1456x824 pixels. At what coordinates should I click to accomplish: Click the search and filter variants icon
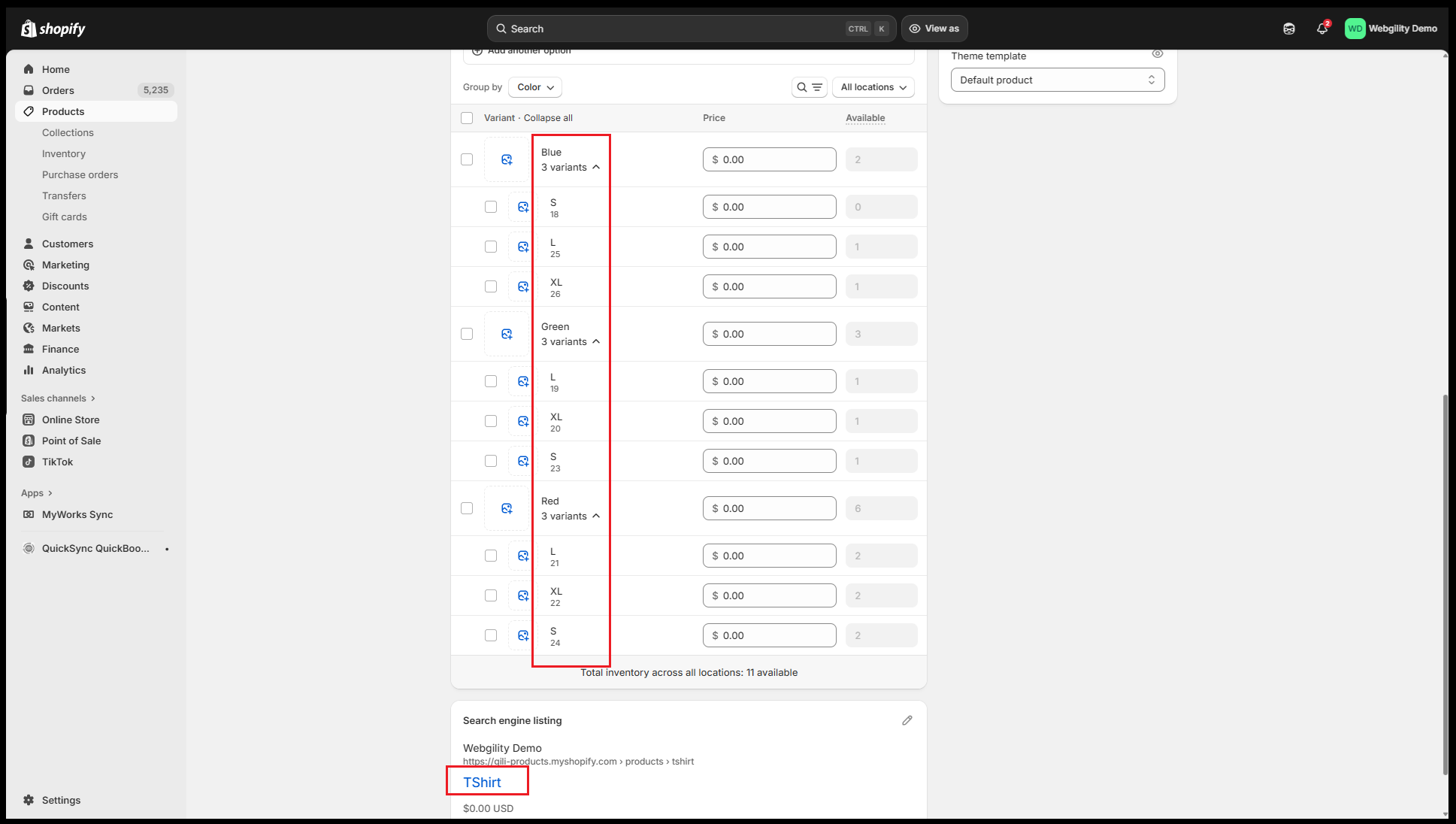pyautogui.click(x=809, y=87)
